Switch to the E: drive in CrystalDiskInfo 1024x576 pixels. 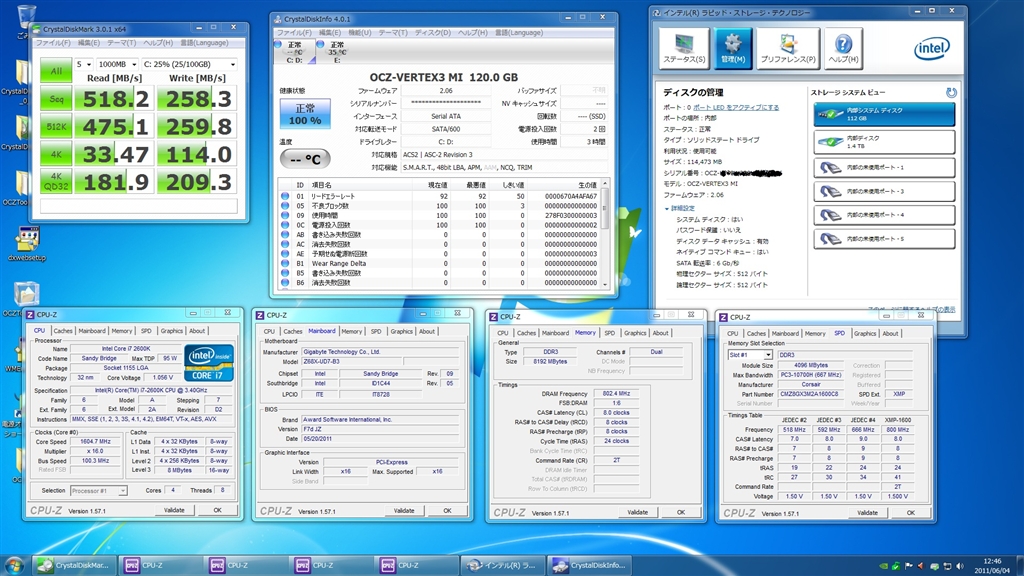pos(337,50)
